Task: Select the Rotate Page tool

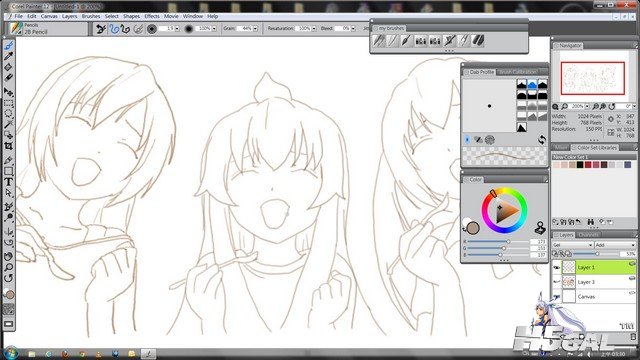Action: coord(9,278)
